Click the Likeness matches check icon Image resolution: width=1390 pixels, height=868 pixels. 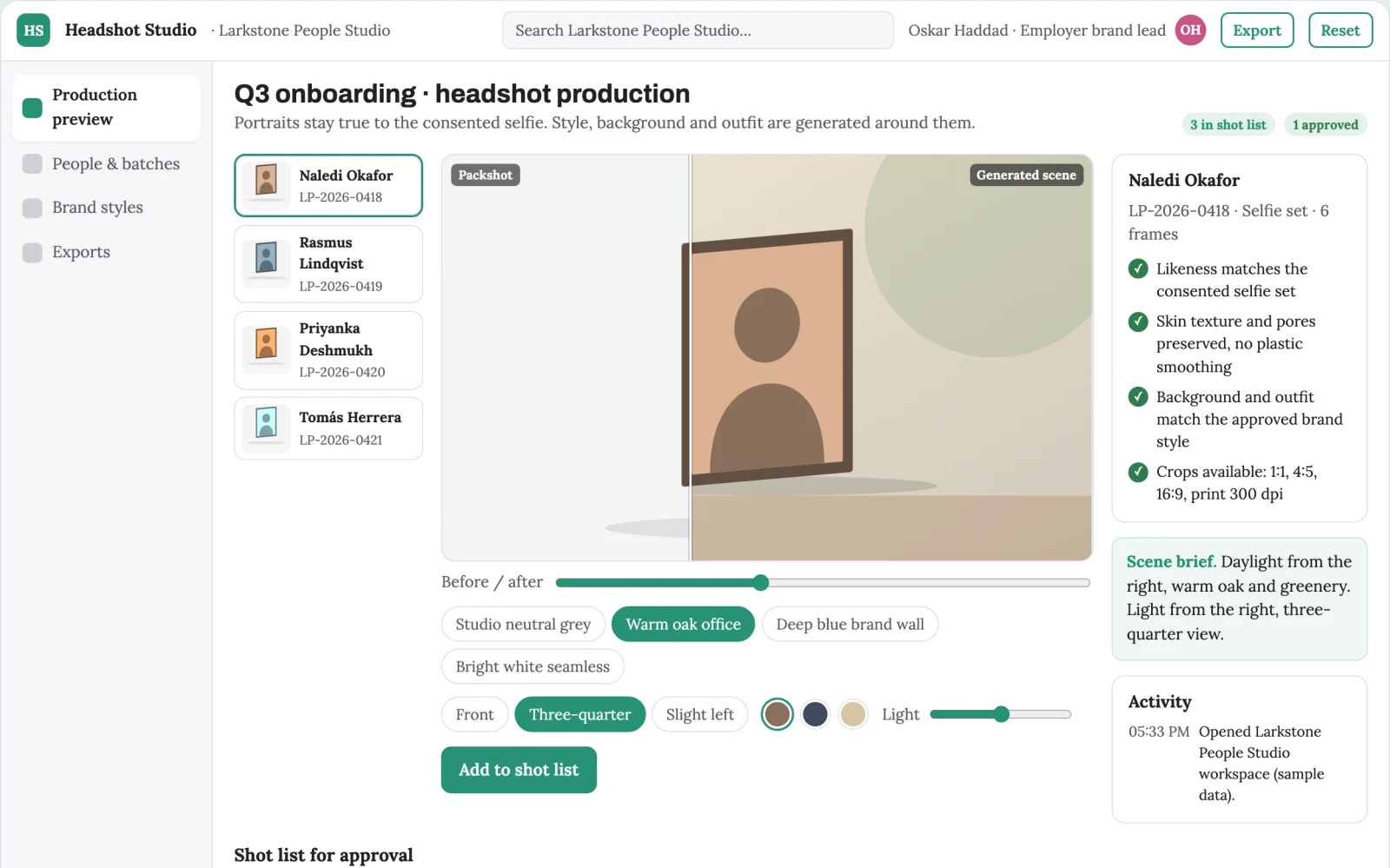point(1138,269)
